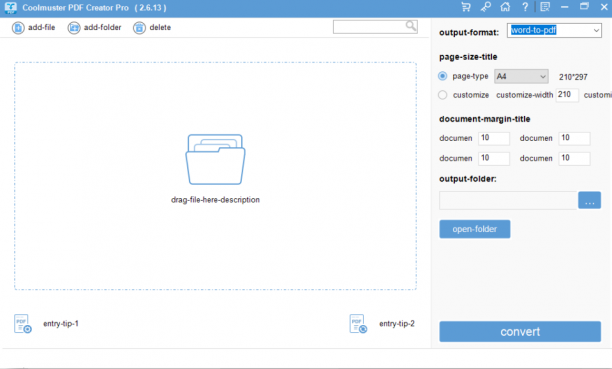Click the delete label in toolbar

[x=160, y=27]
